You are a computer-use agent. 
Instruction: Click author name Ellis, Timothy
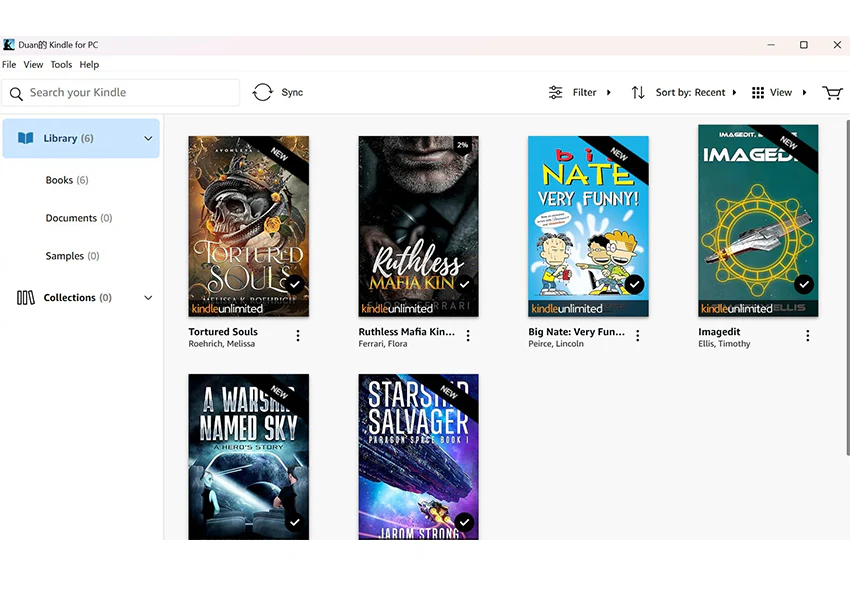724,344
